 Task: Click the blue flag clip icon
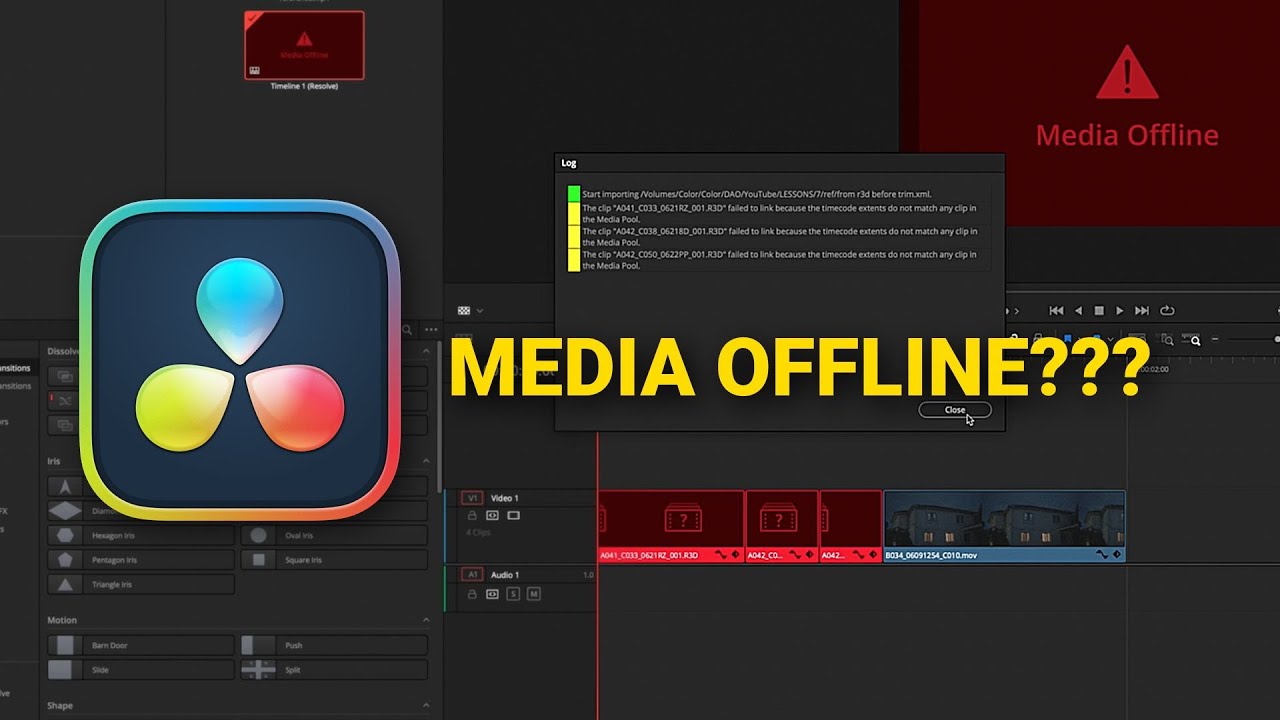pos(1068,338)
